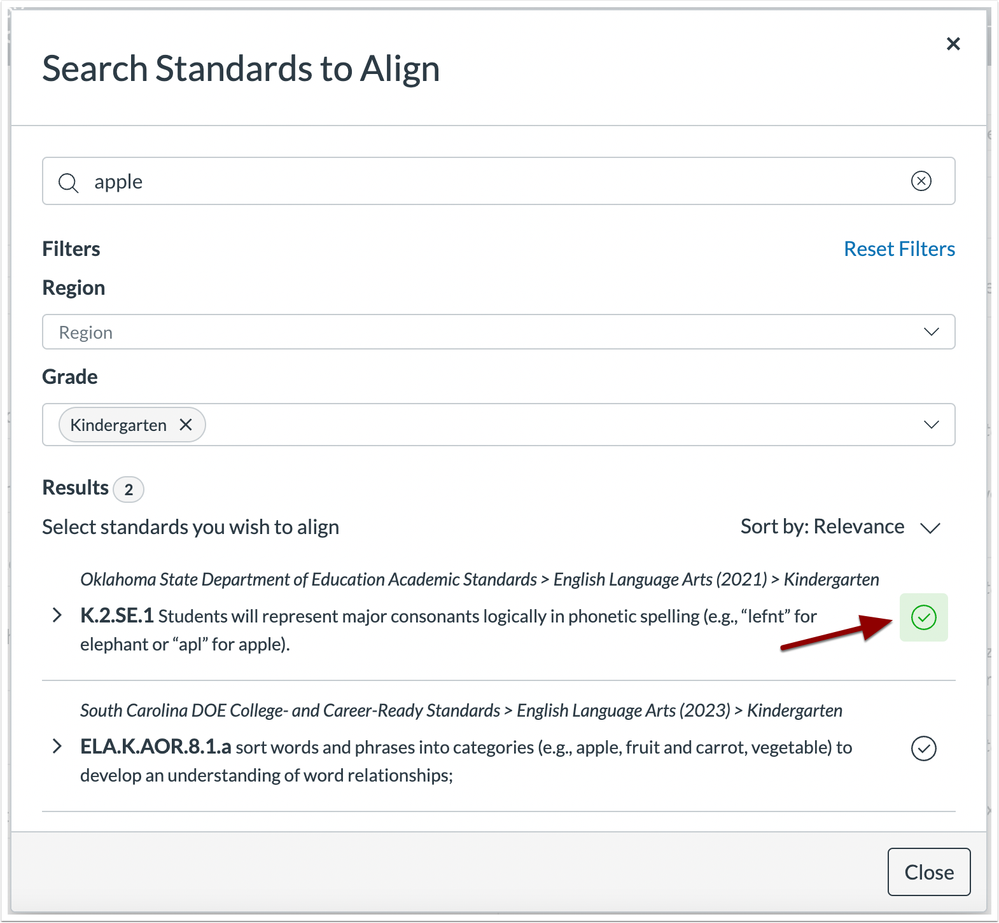Remove the Kindergarten grade tag

tap(185, 424)
